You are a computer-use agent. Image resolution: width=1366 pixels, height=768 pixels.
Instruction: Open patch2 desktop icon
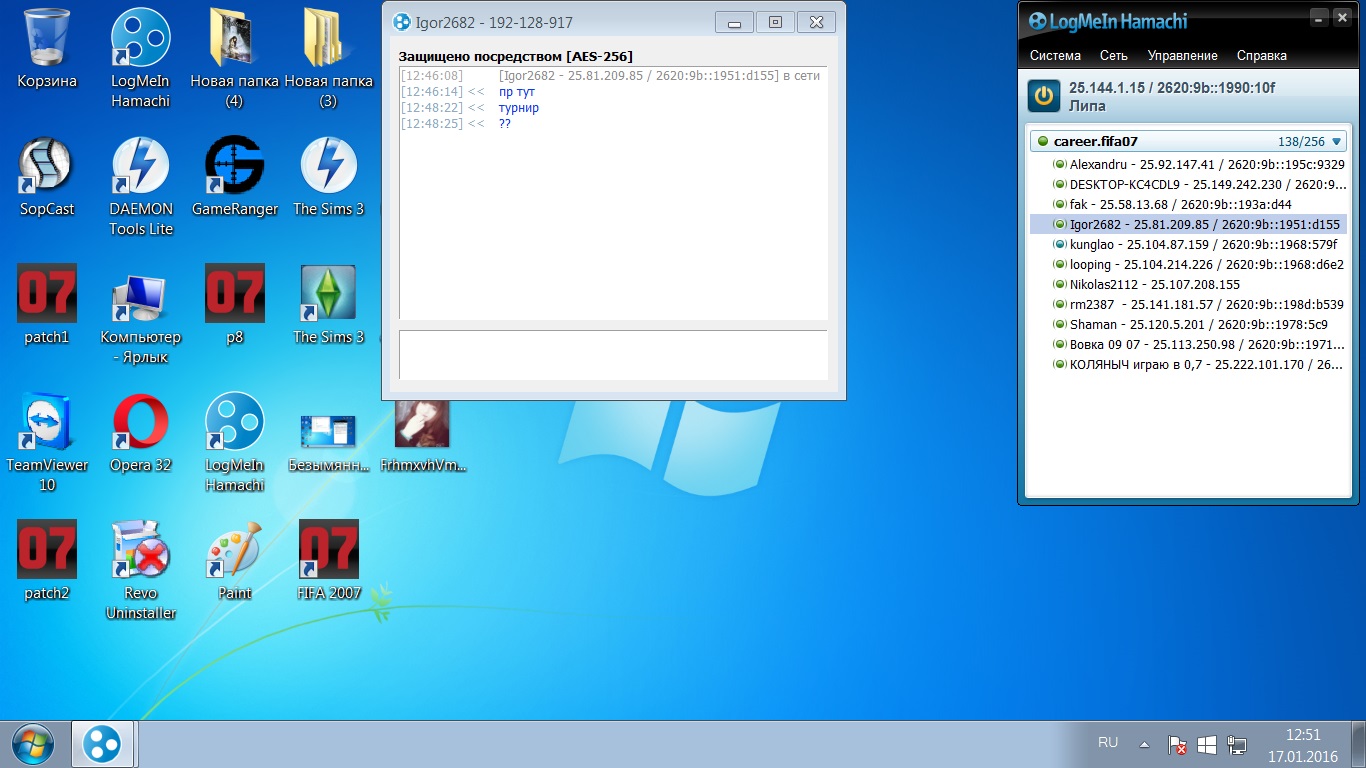coord(47,562)
